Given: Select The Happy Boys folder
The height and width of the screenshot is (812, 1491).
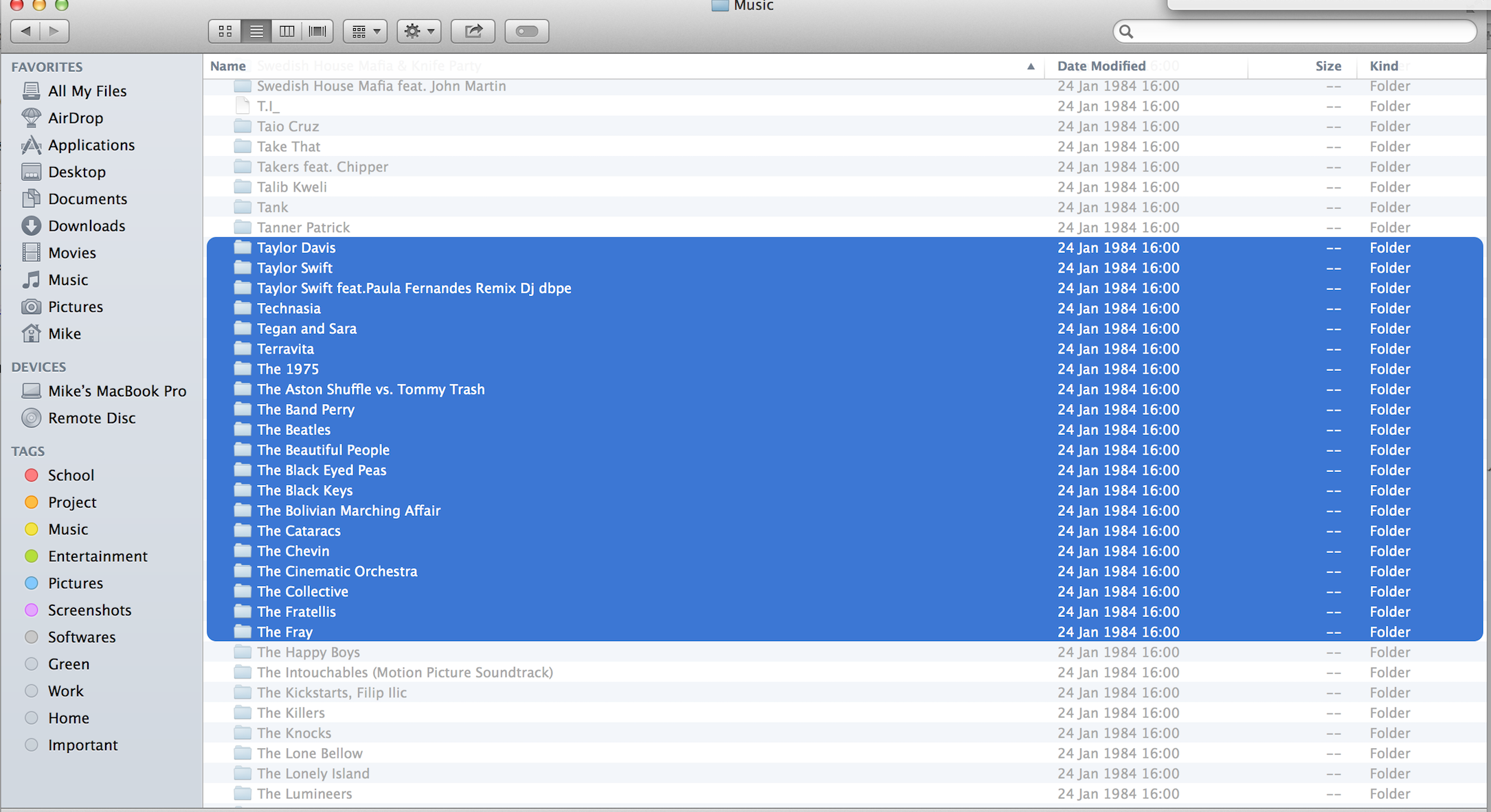Looking at the screenshot, I should tap(844, 652).
